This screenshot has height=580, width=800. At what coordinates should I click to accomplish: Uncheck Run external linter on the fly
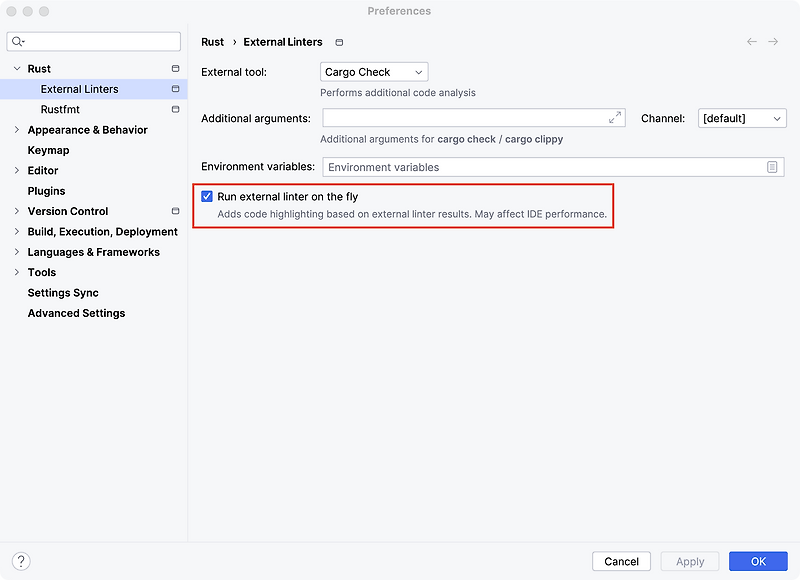pyautogui.click(x=207, y=197)
